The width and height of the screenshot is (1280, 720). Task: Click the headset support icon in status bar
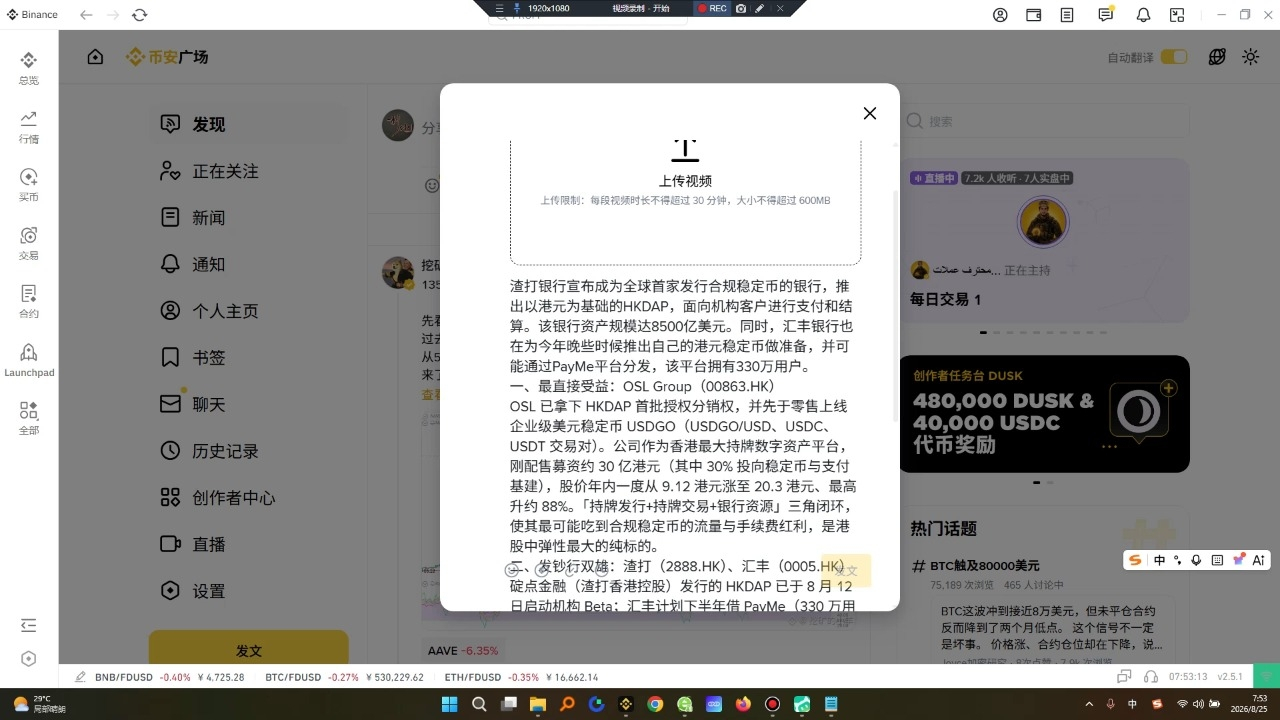click(1151, 677)
